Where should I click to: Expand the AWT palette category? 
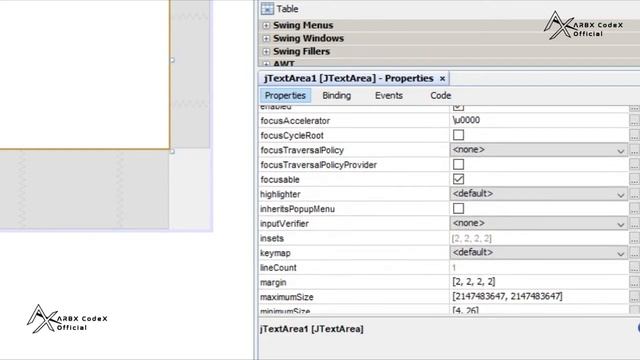pyautogui.click(x=266, y=64)
